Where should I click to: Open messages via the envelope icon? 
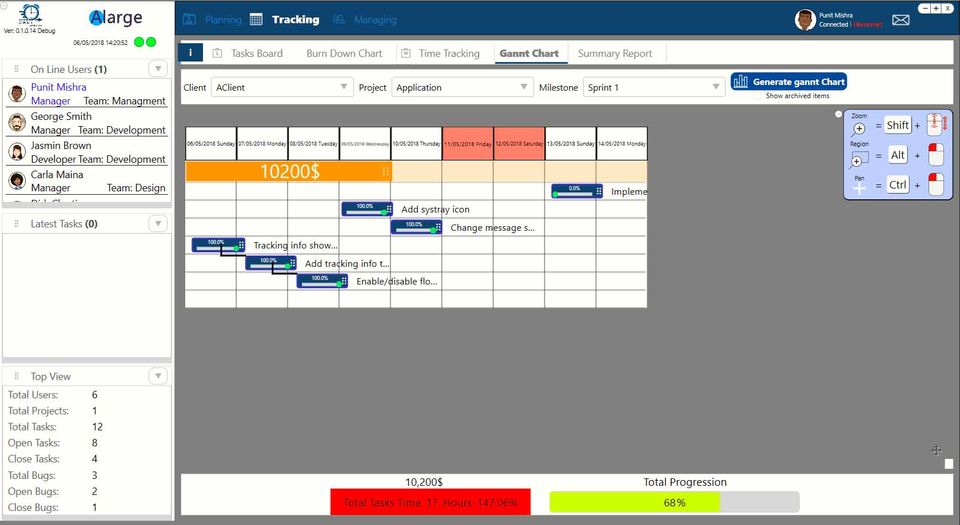pyautogui.click(x=901, y=20)
